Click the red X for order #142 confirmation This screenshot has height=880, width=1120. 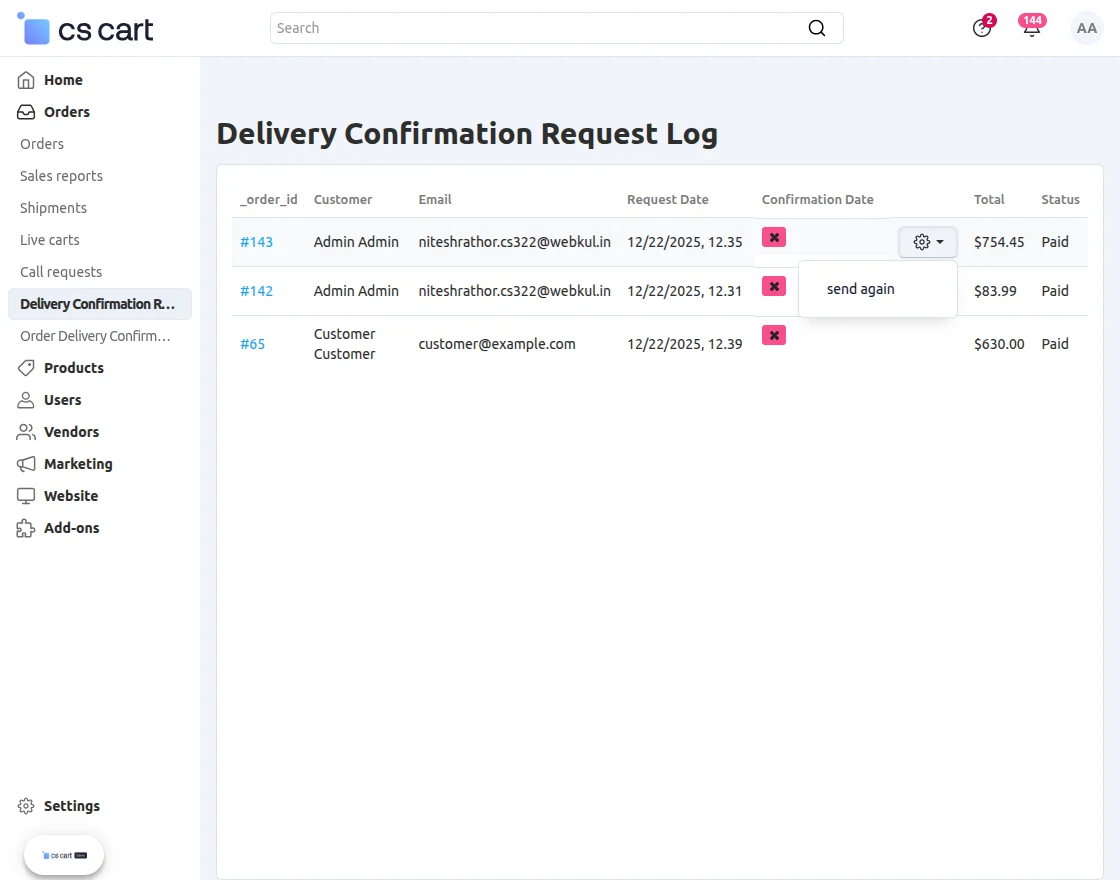pos(773,286)
